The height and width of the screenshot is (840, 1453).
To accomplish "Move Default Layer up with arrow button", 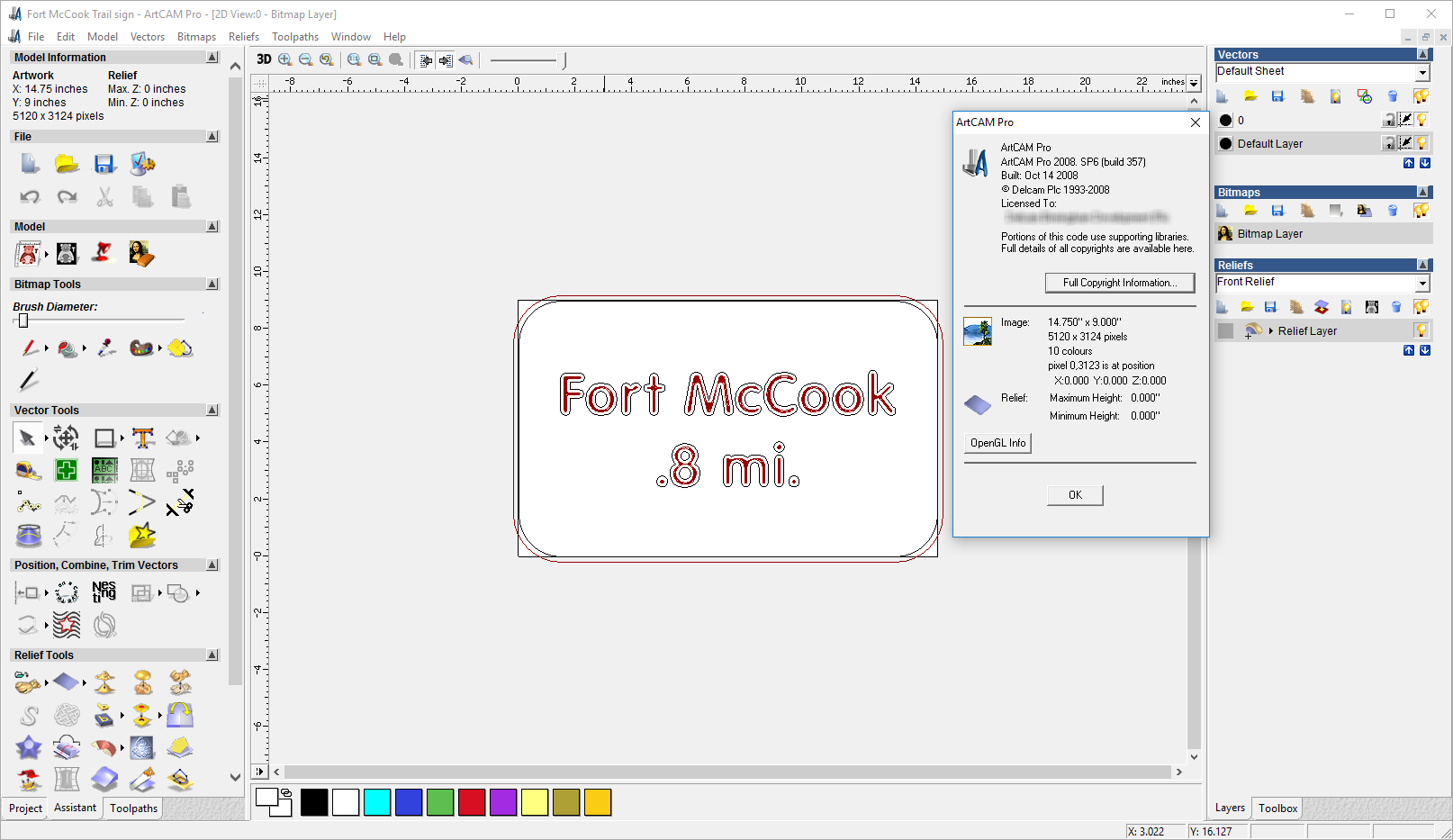I will point(1409,163).
